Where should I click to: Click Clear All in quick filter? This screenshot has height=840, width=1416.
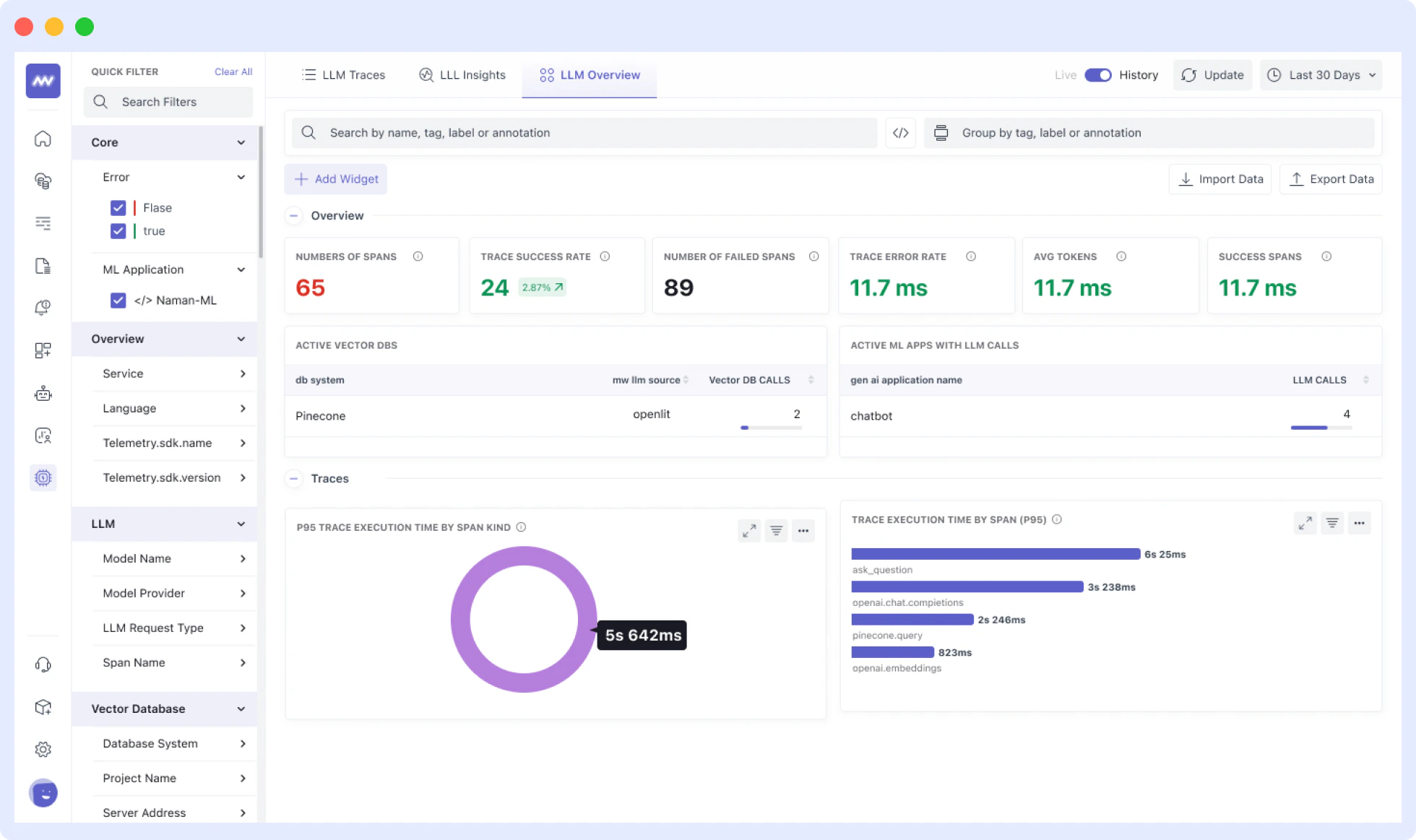coord(233,72)
